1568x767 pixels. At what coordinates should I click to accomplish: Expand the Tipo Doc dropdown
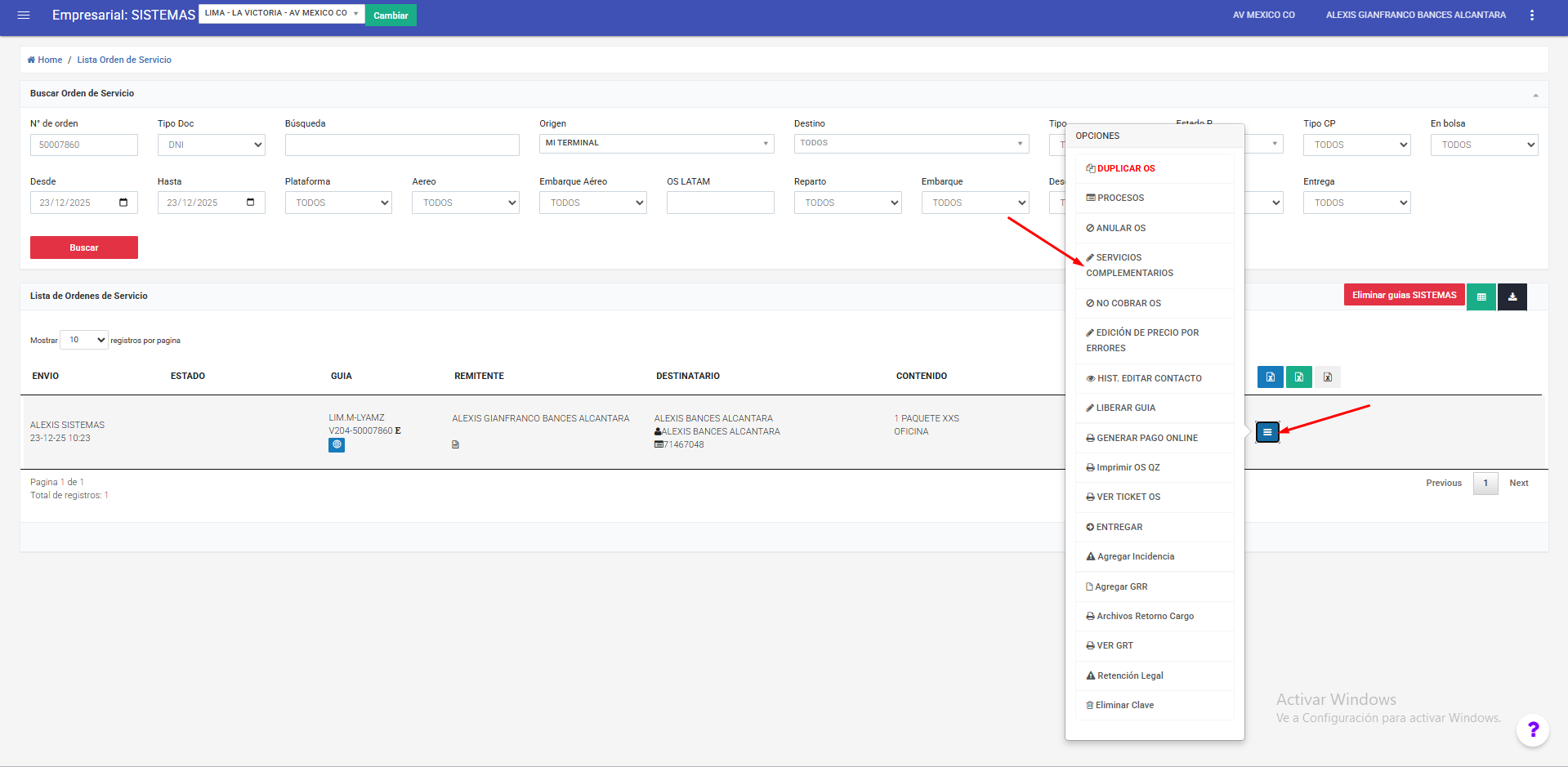pyautogui.click(x=211, y=145)
